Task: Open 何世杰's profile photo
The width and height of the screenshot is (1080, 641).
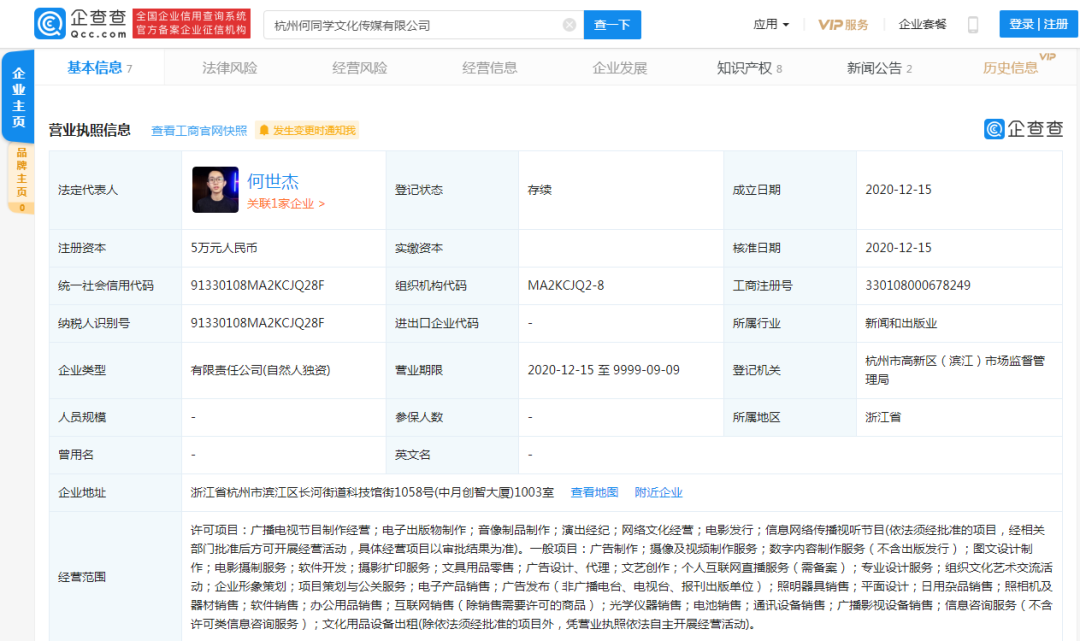Action: point(215,189)
